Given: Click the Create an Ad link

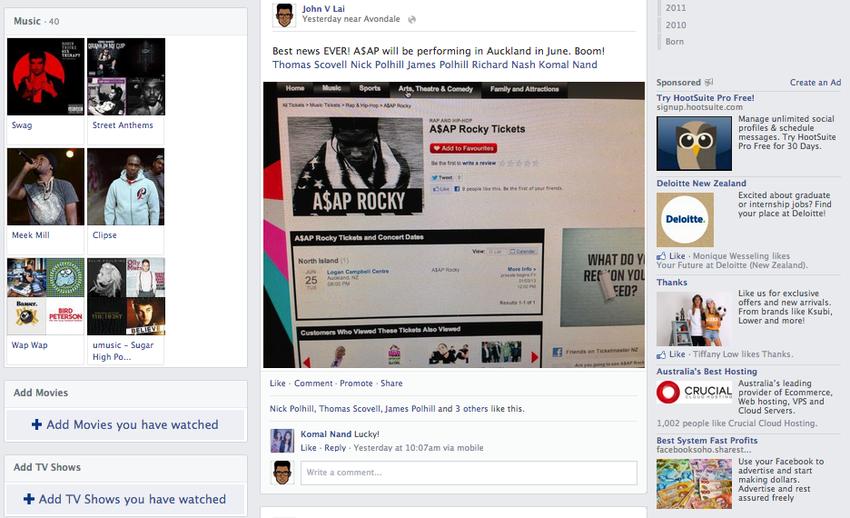Looking at the screenshot, I should tap(815, 83).
